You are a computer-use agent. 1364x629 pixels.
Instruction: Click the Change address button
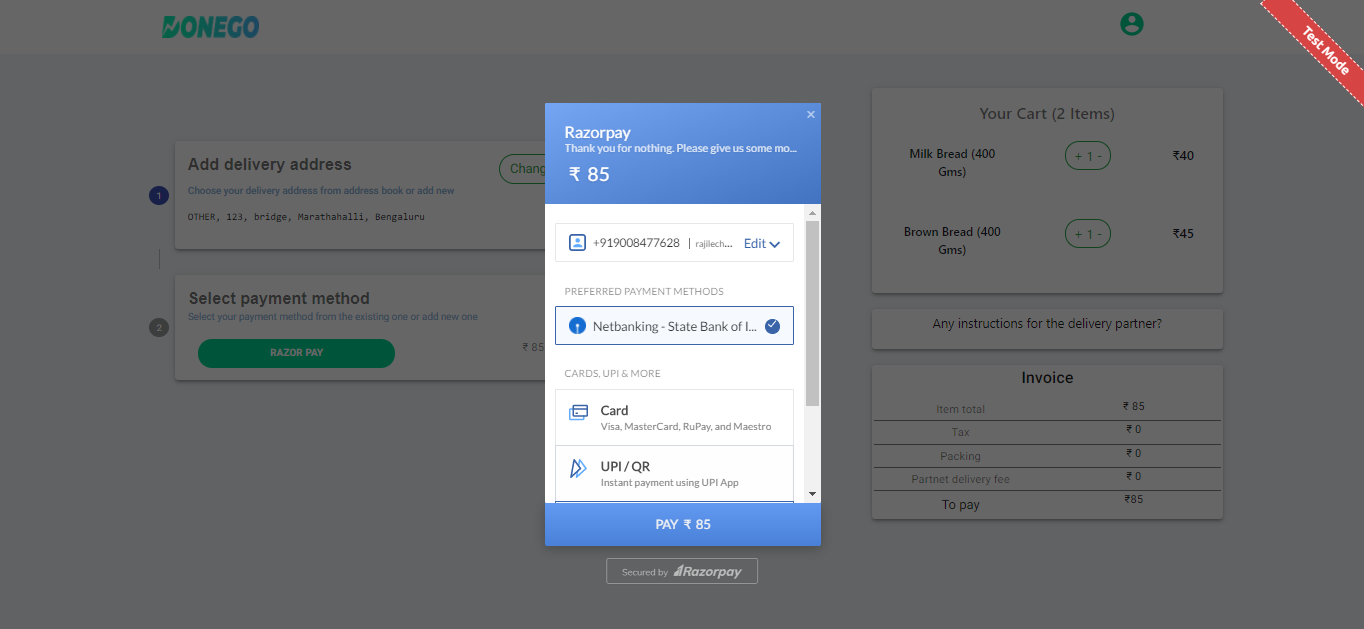(x=522, y=169)
